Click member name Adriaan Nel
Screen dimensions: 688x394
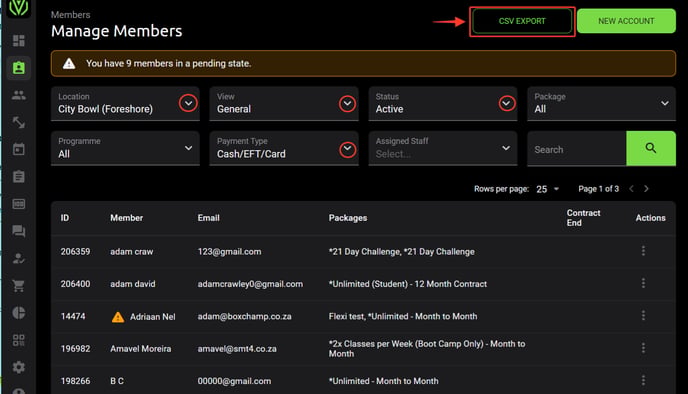(153, 317)
